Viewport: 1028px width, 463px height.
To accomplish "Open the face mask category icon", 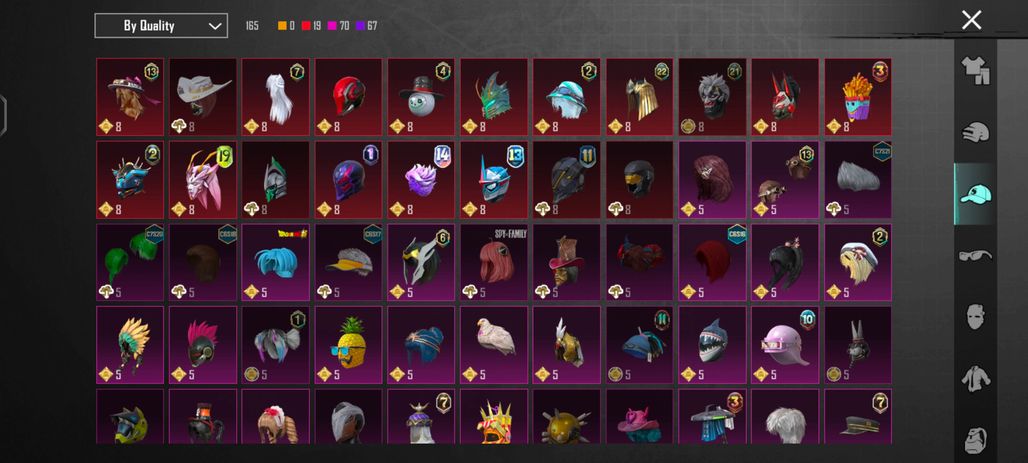I will click(x=975, y=317).
